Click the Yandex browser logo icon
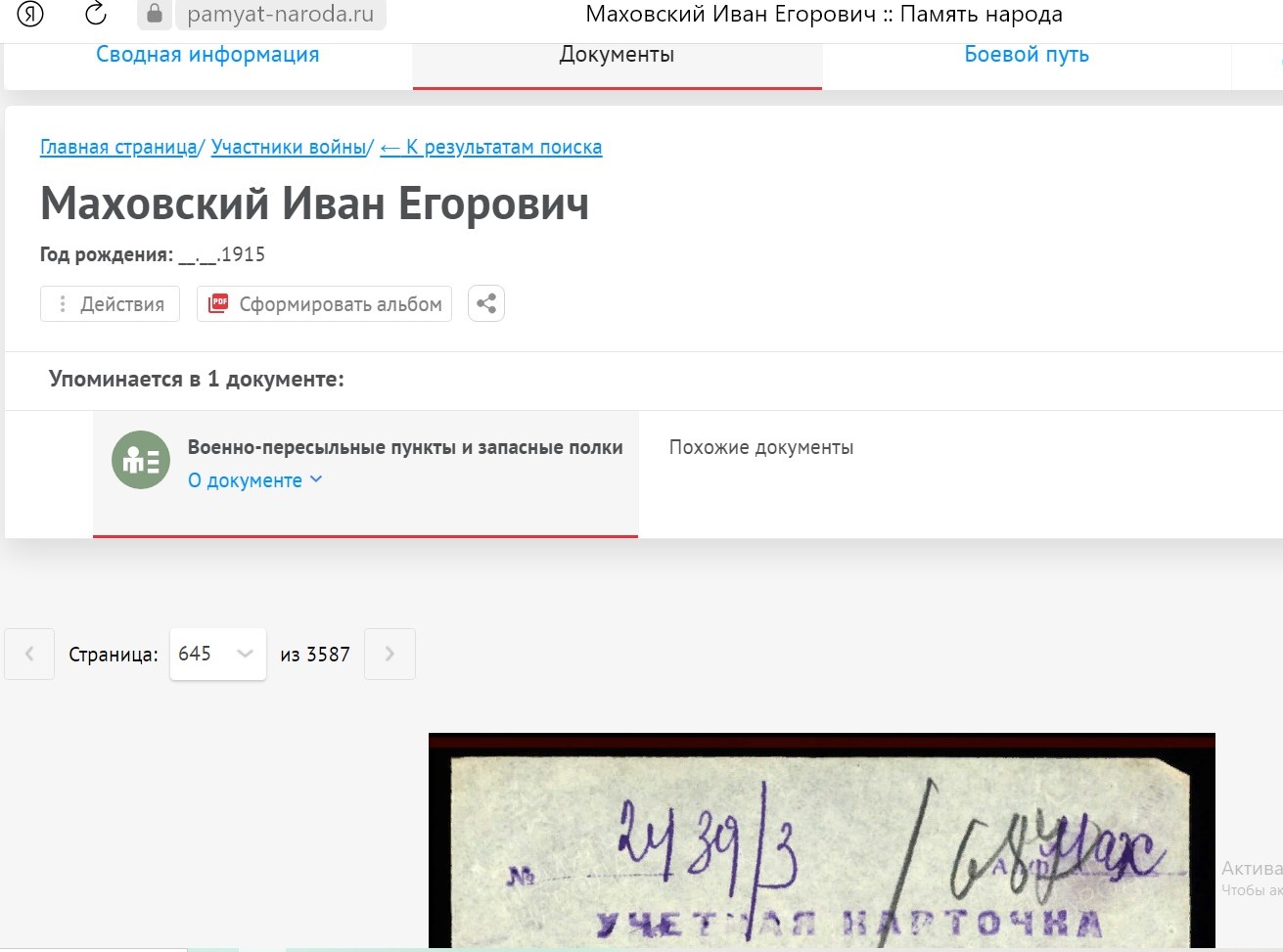The height and width of the screenshot is (952, 1283). 30,14
